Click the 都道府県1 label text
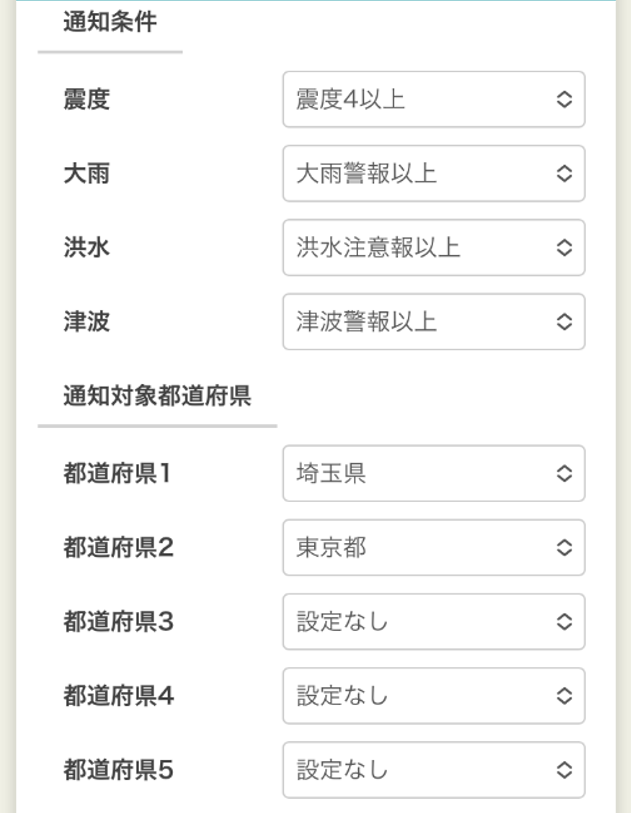Image resolution: width=631 pixels, height=813 pixels. click(x=118, y=473)
